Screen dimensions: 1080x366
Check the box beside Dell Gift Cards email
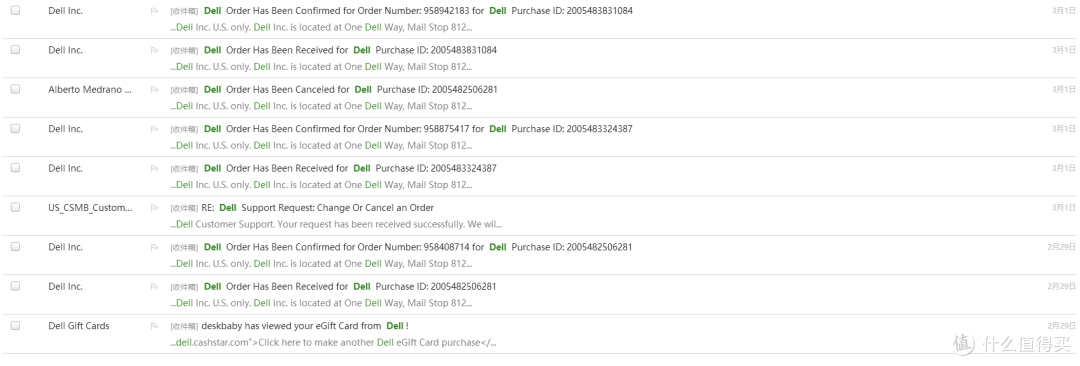tap(16, 325)
